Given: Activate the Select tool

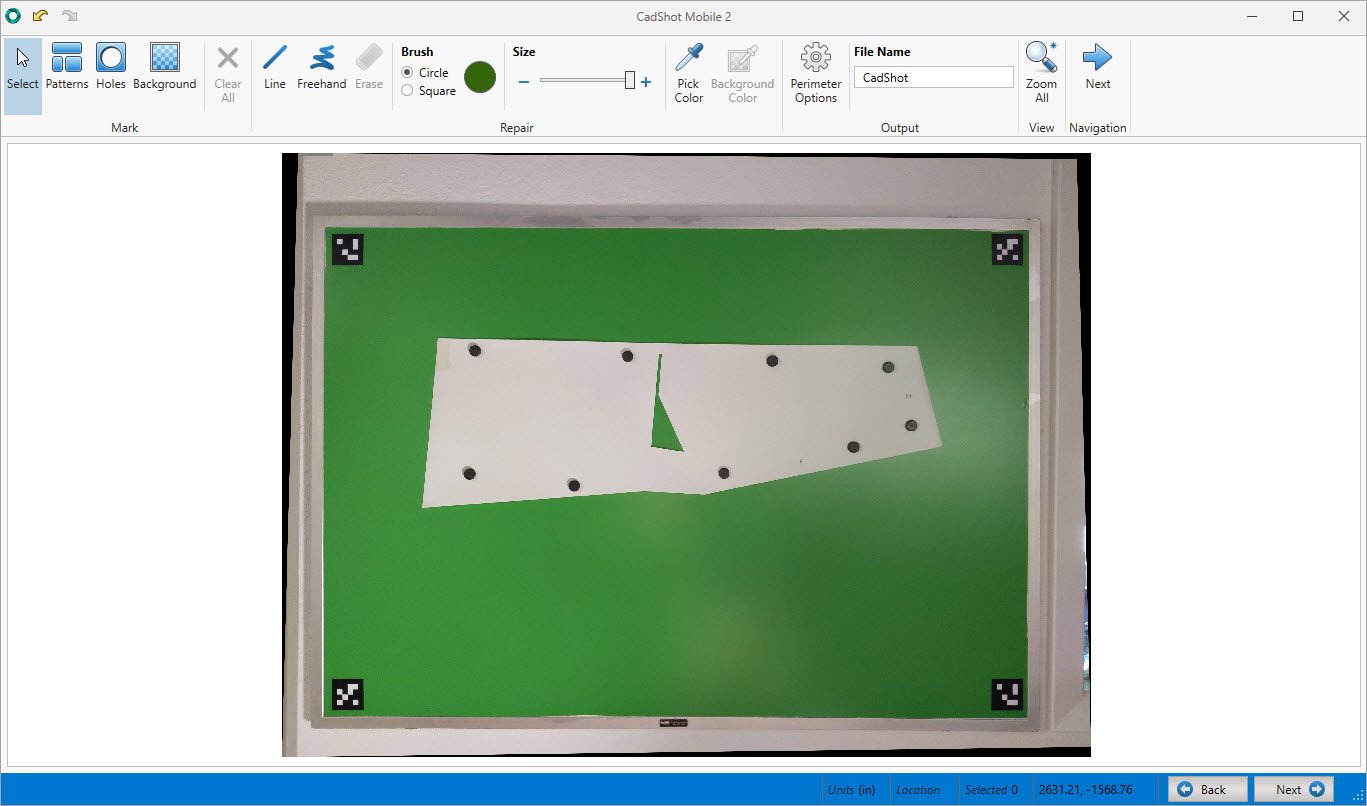Looking at the screenshot, I should tap(23, 76).
